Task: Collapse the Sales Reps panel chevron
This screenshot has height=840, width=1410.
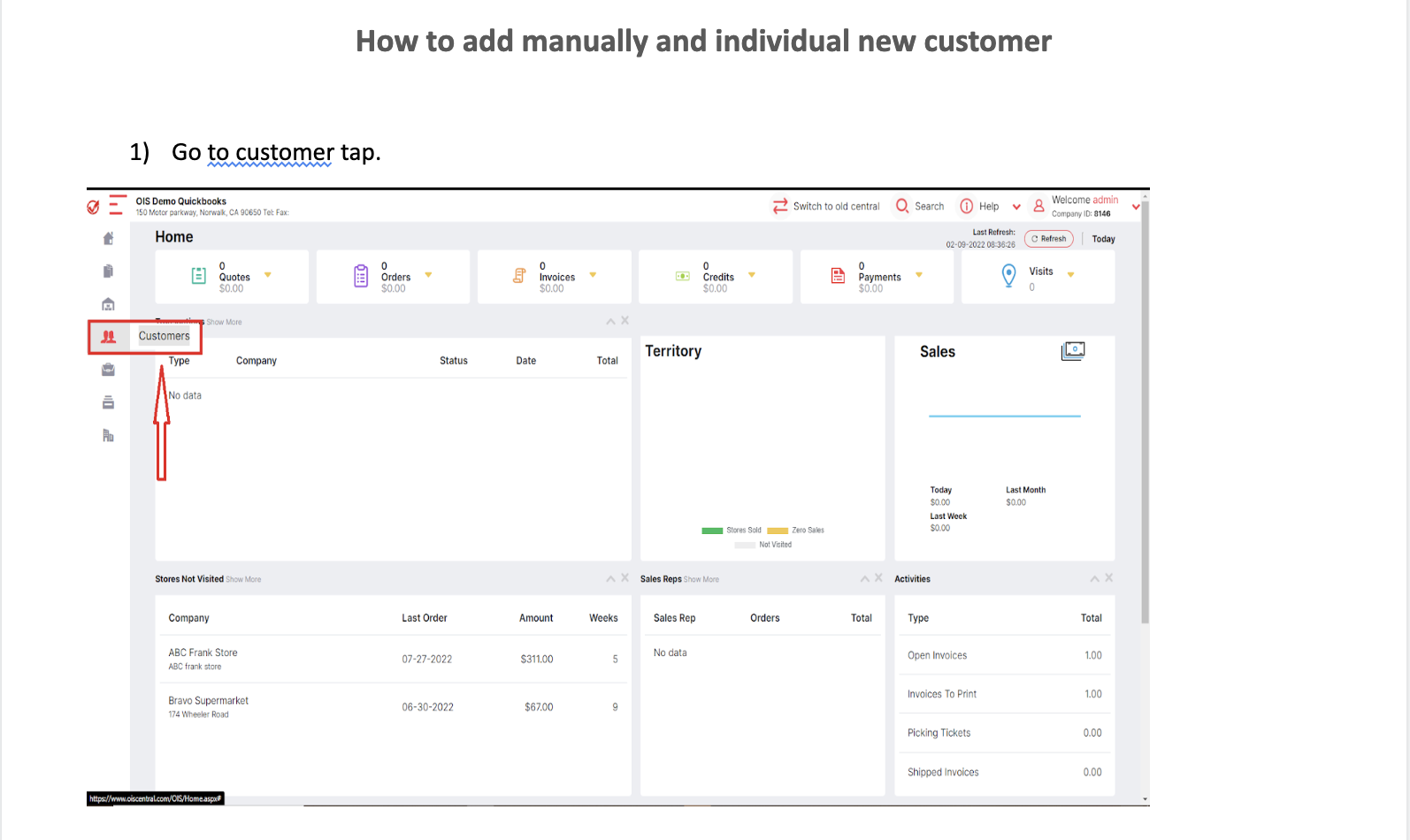Action: (x=865, y=578)
